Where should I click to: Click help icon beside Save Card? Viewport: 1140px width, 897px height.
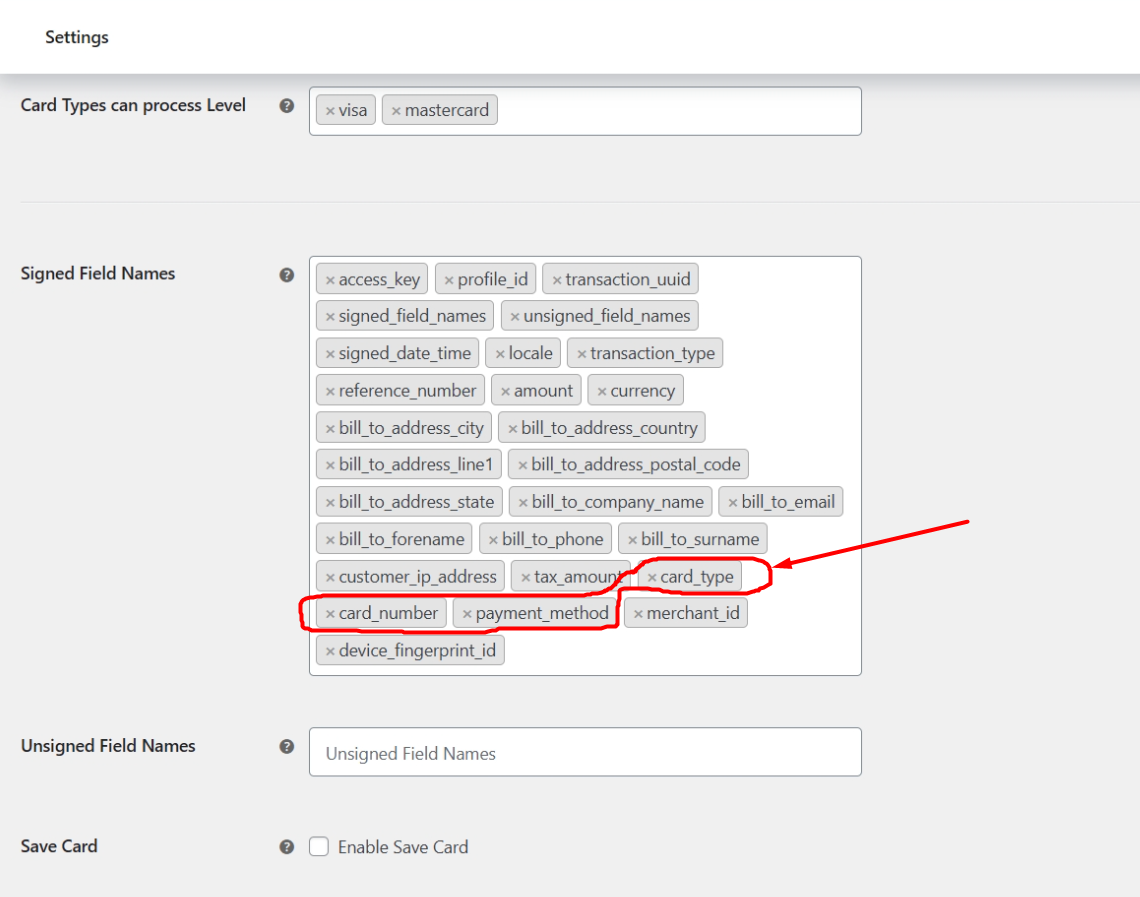[x=287, y=847]
